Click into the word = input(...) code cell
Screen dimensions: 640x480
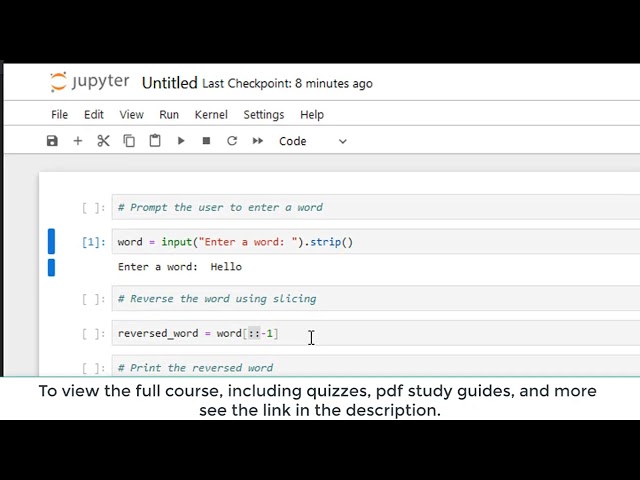376,242
